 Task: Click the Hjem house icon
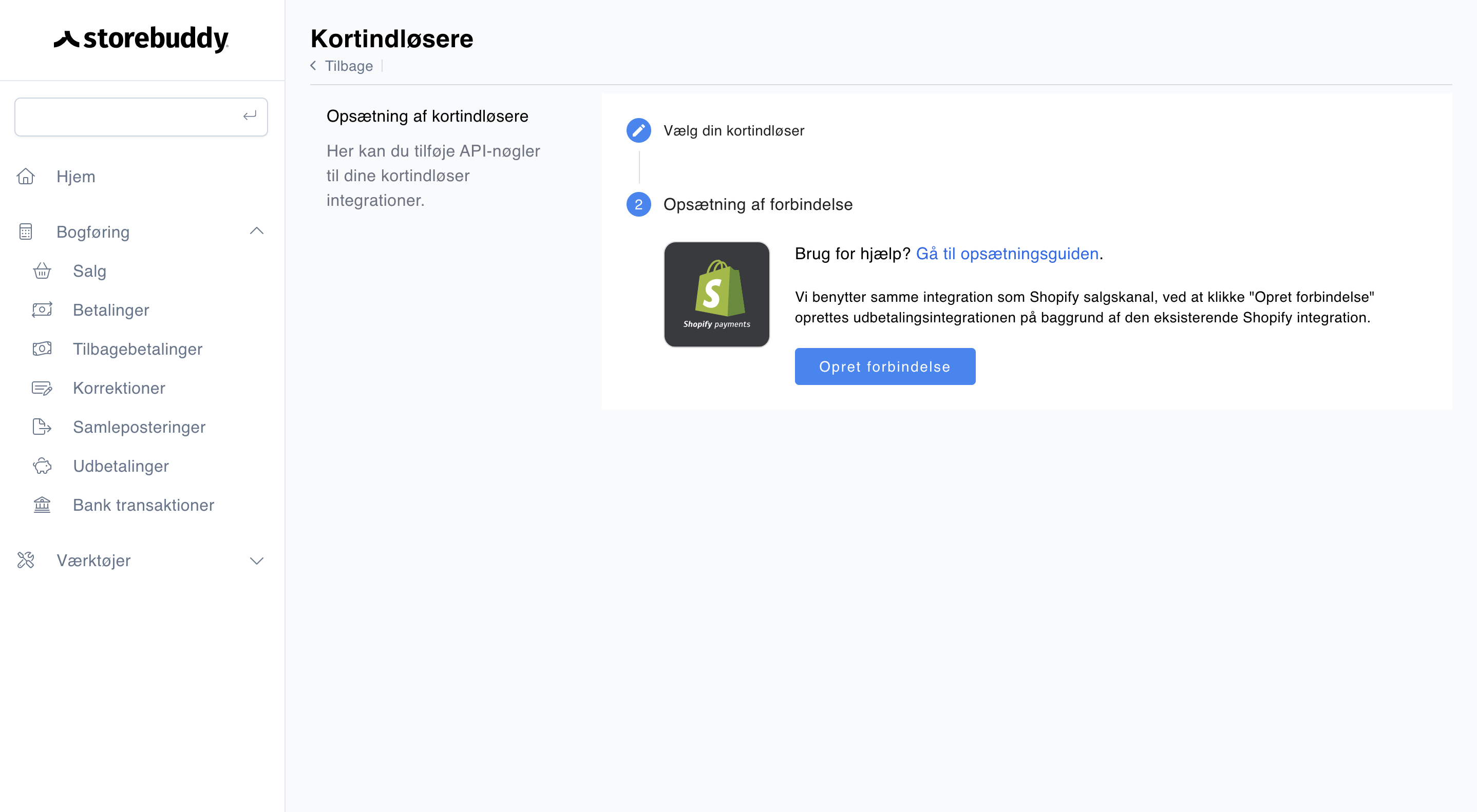(26, 177)
